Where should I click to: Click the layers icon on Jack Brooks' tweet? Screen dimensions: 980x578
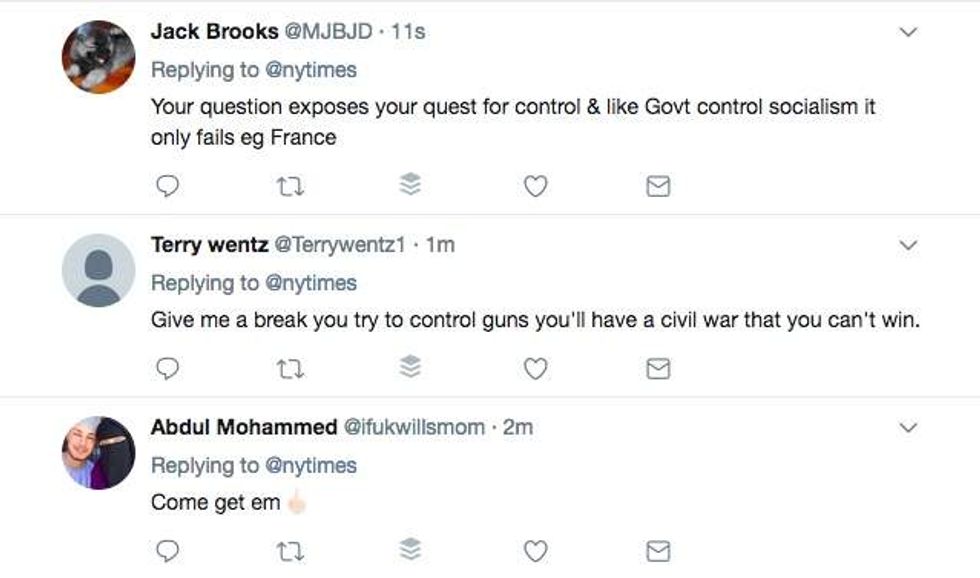pyautogui.click(x=410, y=186)
